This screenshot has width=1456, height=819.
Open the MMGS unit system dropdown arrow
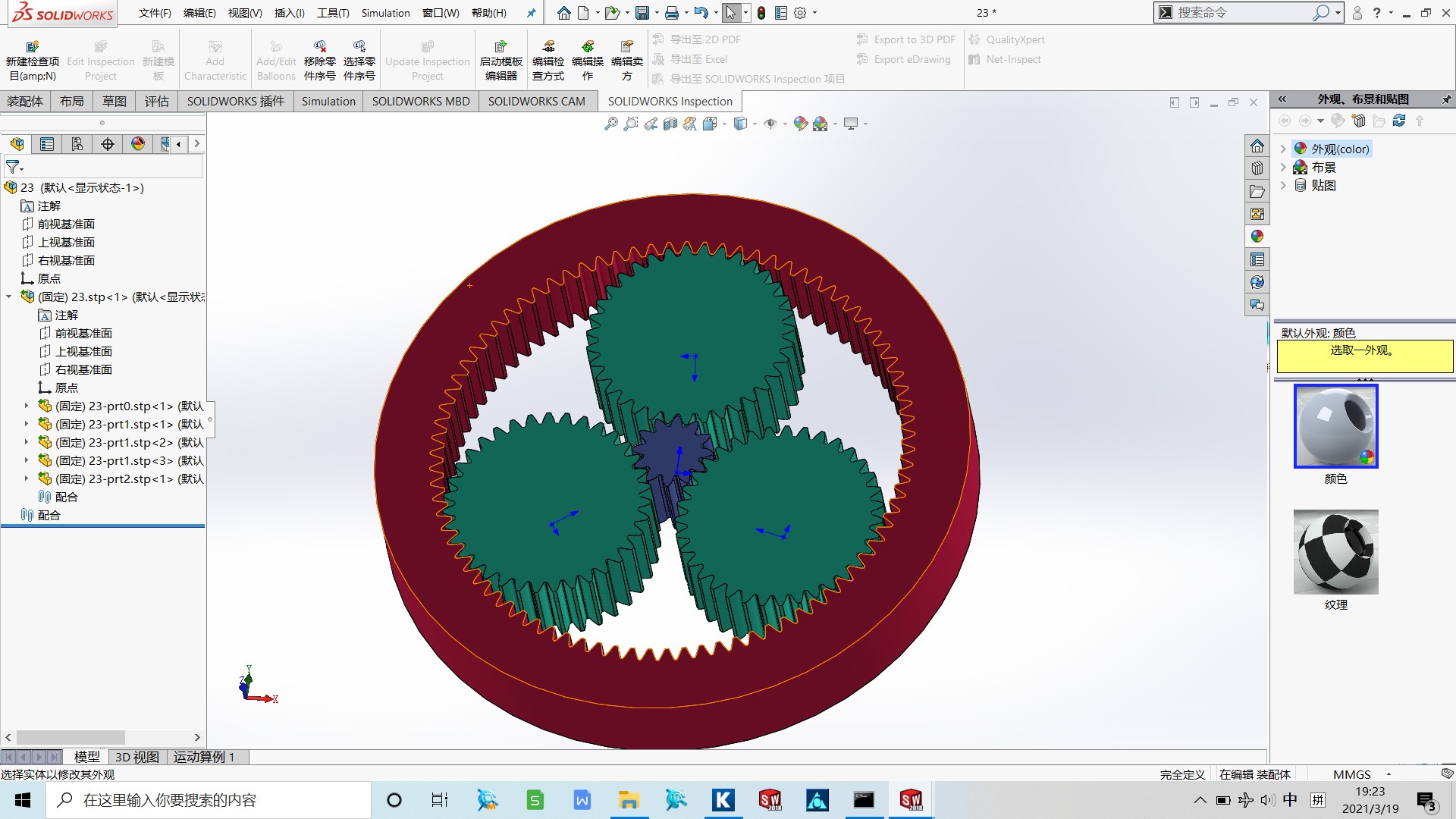pos(1389,774)
